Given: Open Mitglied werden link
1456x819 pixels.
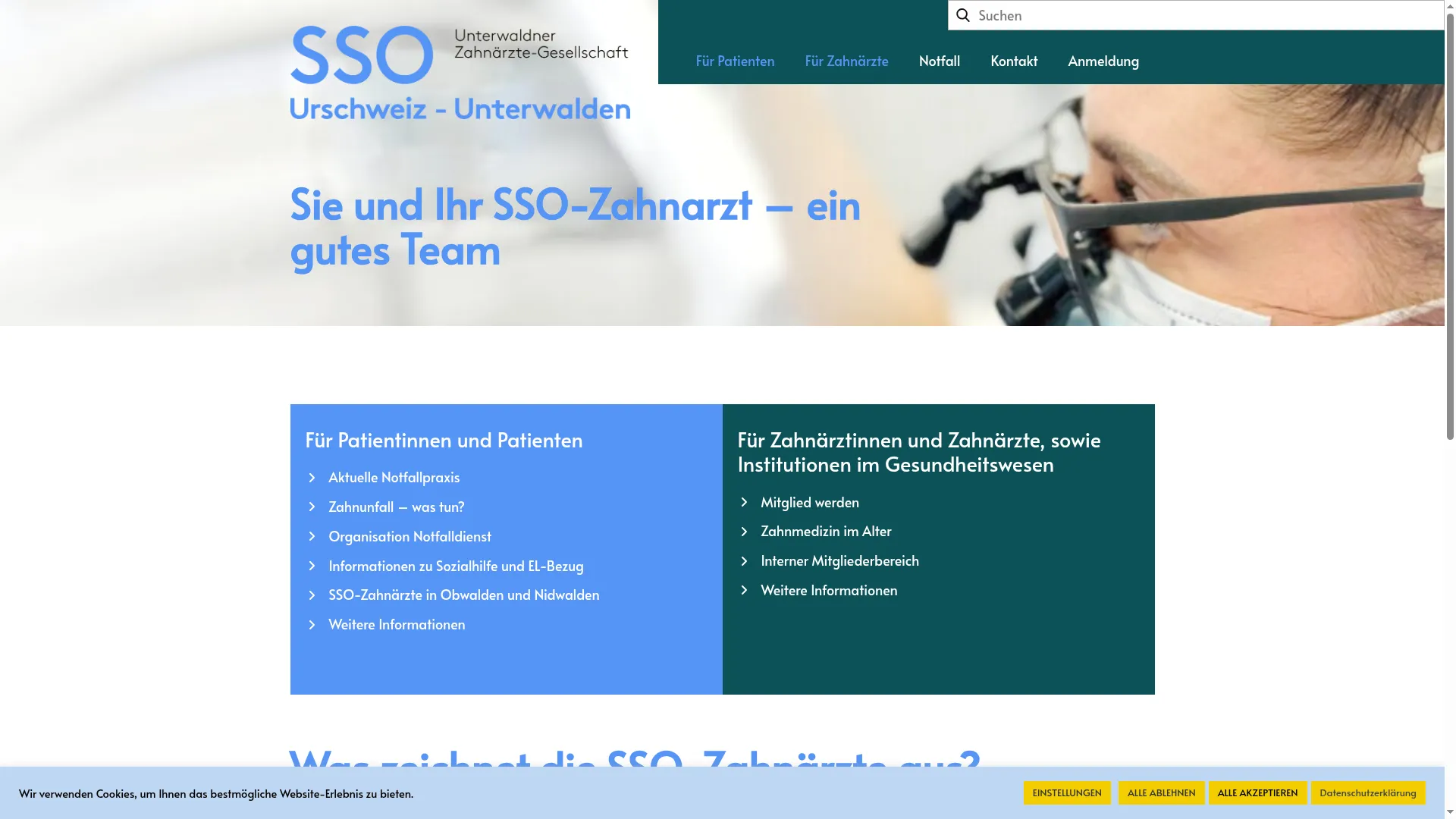Looking at the screenshot, I should 809,503.
